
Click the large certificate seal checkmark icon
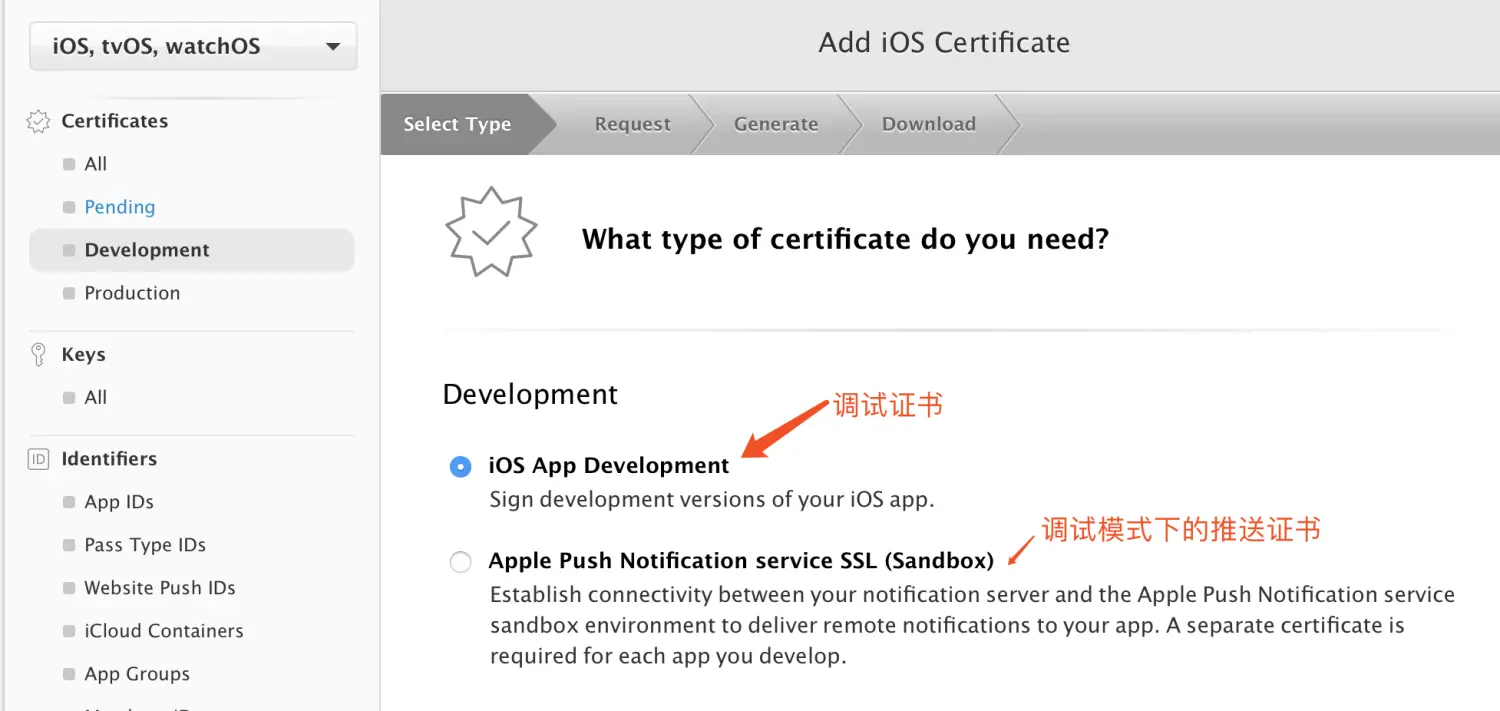[491, 232]
